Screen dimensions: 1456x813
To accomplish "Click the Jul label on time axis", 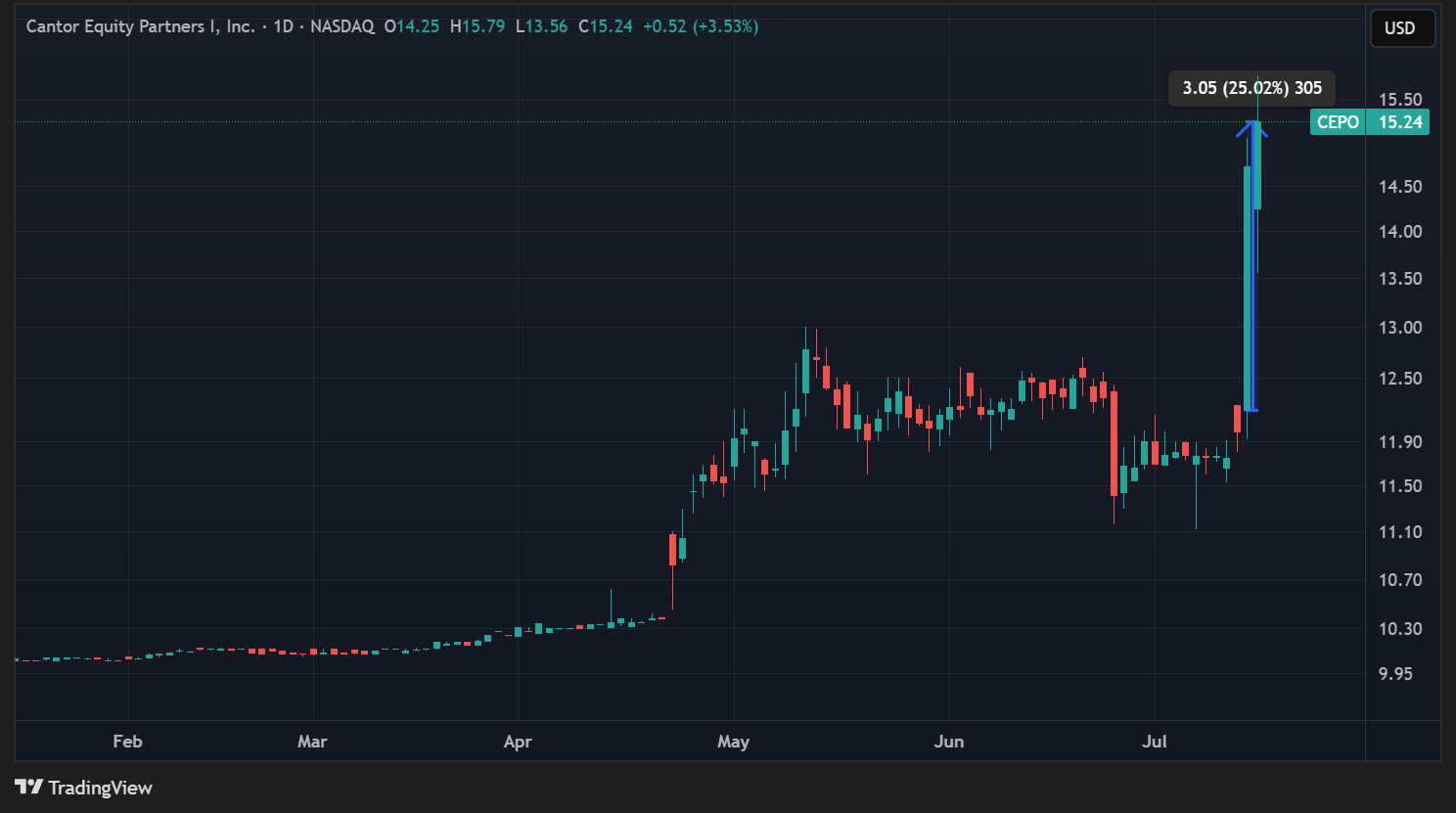I will click(x=1155, y=741).
